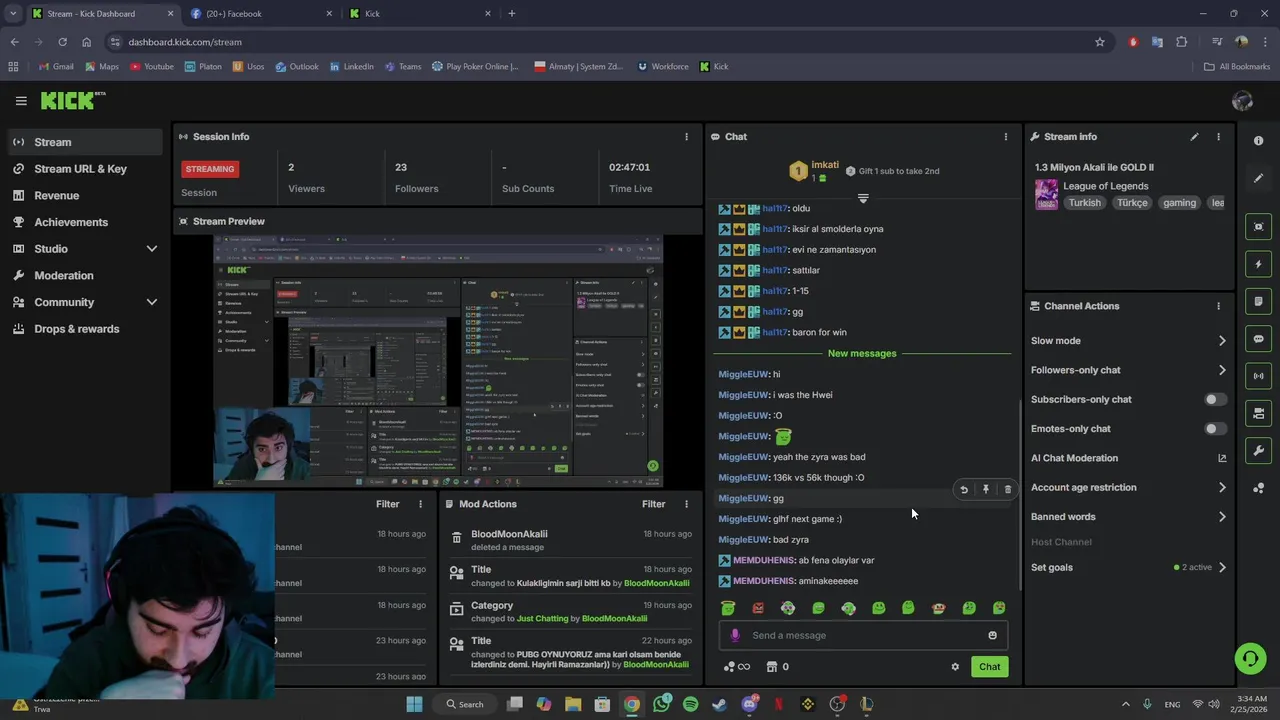This screenshot has width=1280, height=720.
Task: Click the wrench rail icon
Action: (x=1258, y=450)
